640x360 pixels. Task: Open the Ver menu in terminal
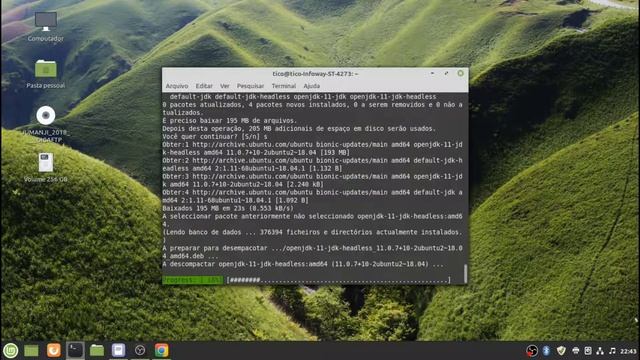(225, 86)
